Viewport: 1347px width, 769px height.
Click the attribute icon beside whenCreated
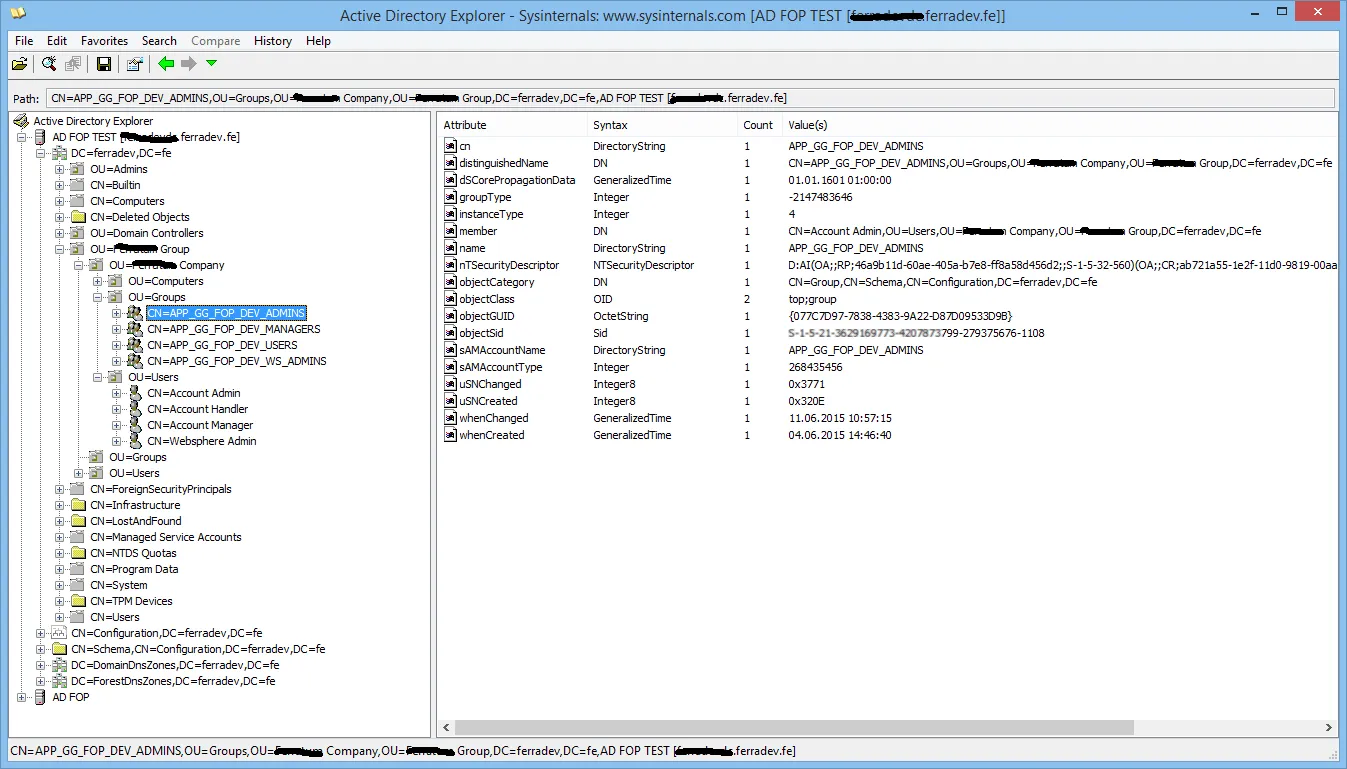point(450,435)
